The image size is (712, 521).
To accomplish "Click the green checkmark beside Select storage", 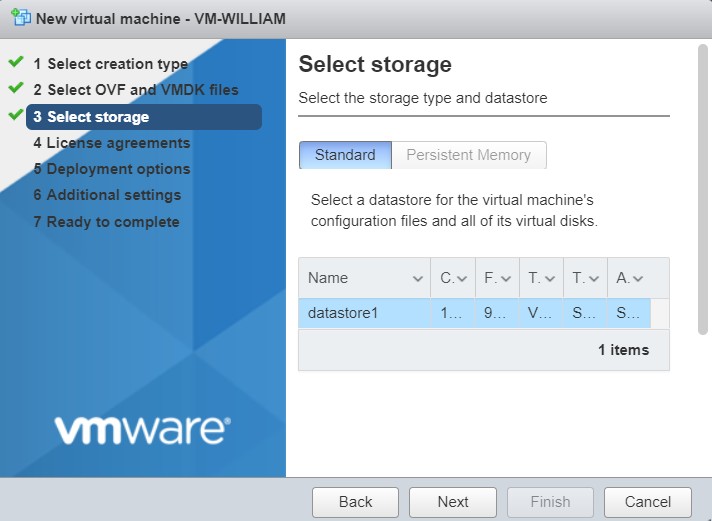I will [x=15, y=116].
